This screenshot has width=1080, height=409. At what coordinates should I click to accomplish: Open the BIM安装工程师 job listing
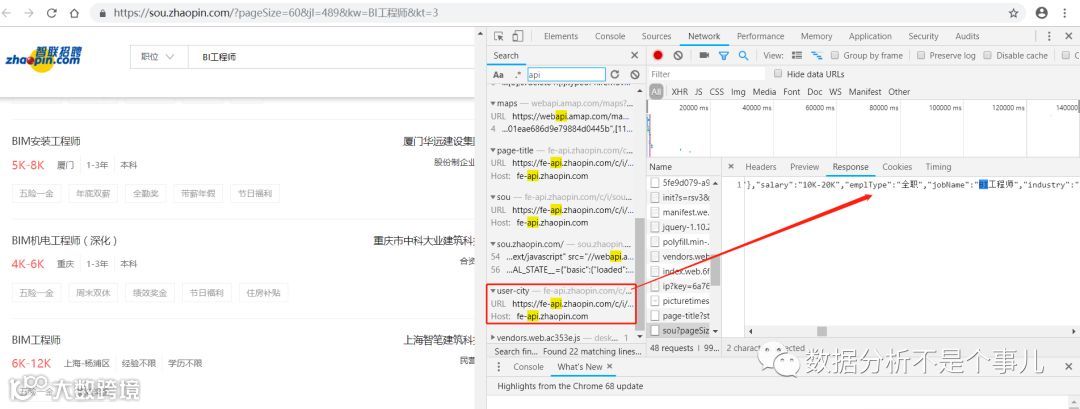click(x=46, y=141)
